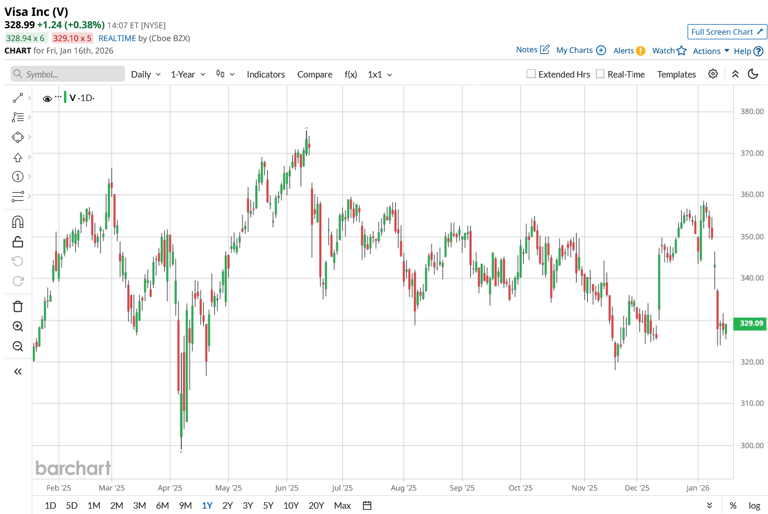Expand the 1x1 chart layout dropdown
Image resolution: width=768 pixels, height=514 pixels.
coord(380,74)
